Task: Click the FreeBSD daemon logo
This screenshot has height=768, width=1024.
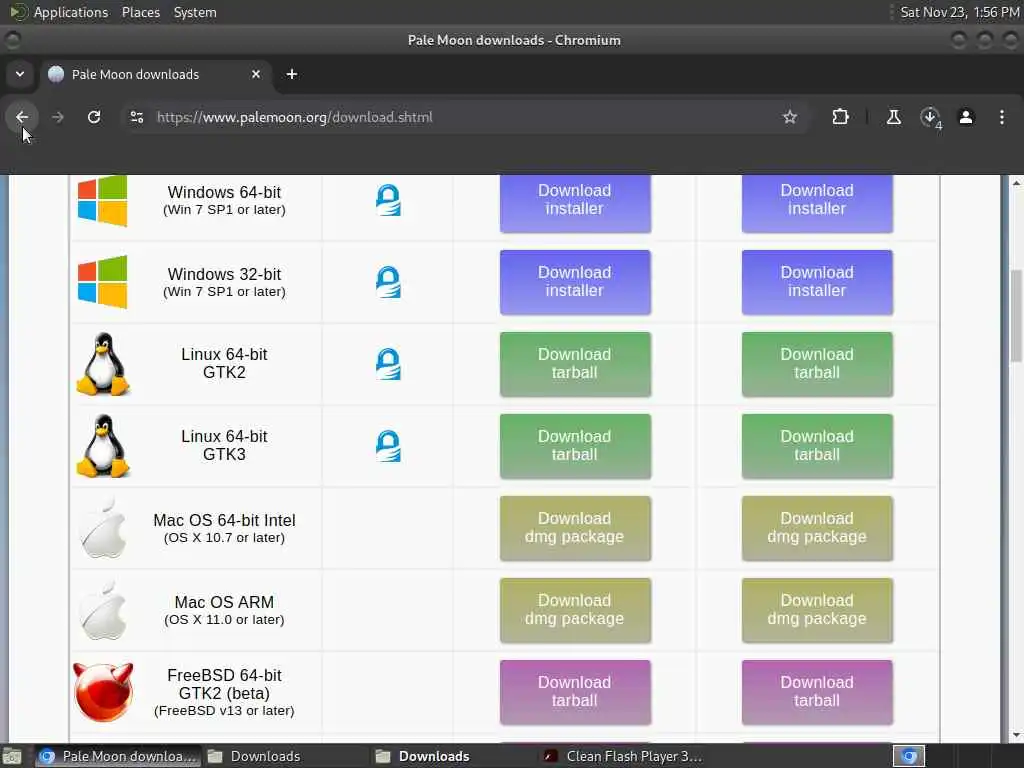Action: pyautogui.click(x=103, y=692)
